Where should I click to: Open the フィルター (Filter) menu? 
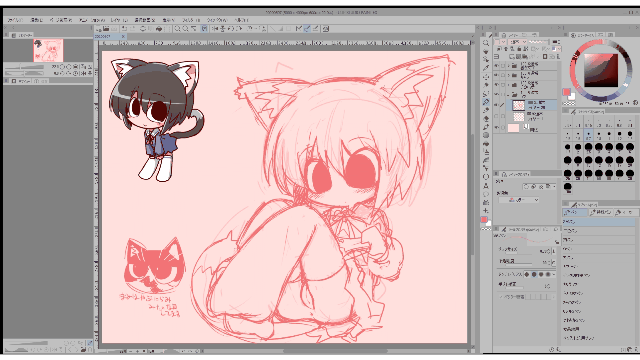click(x=191, y=20)
